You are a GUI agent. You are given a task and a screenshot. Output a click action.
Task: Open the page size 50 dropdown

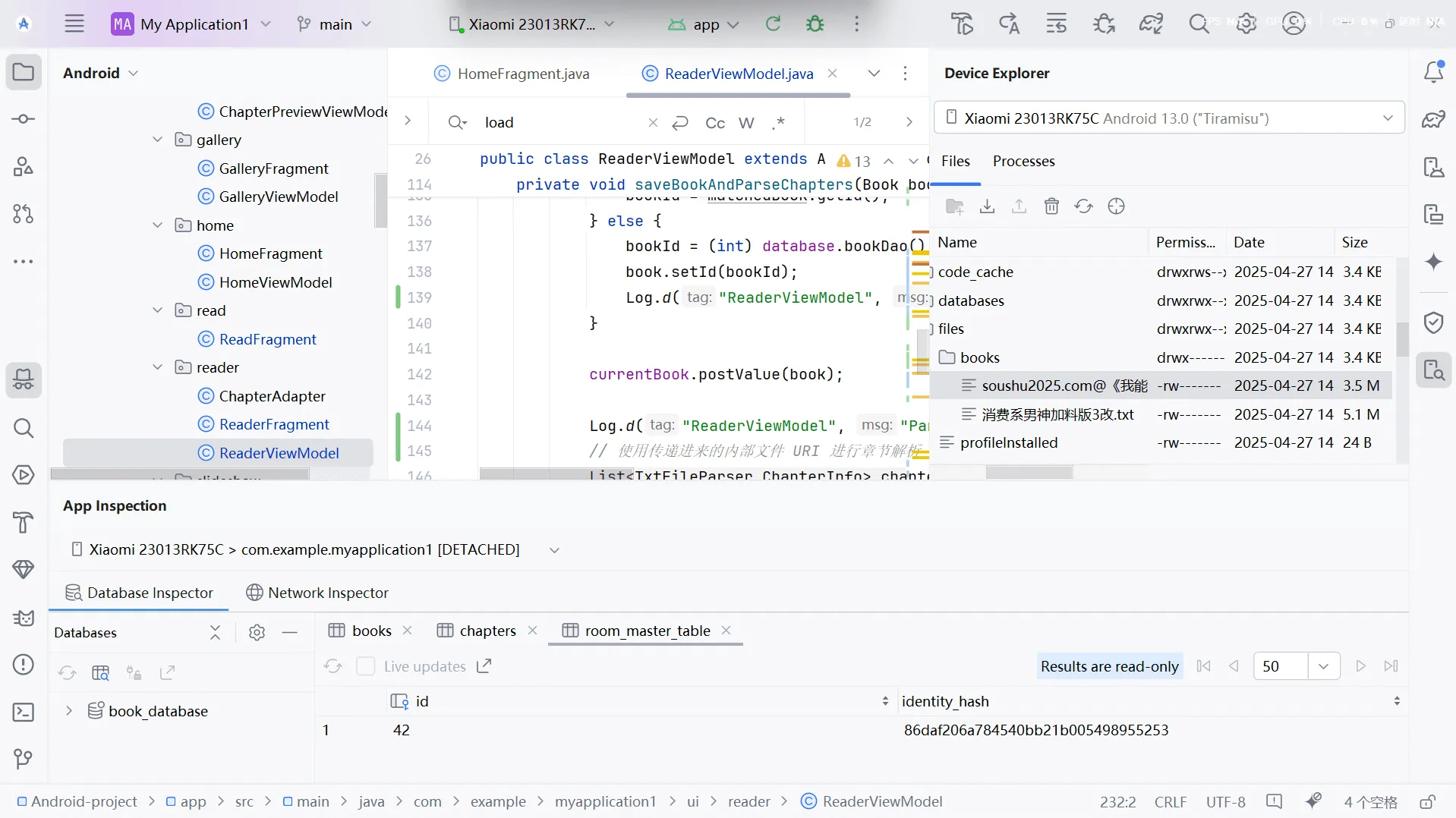coord(1323,666)
